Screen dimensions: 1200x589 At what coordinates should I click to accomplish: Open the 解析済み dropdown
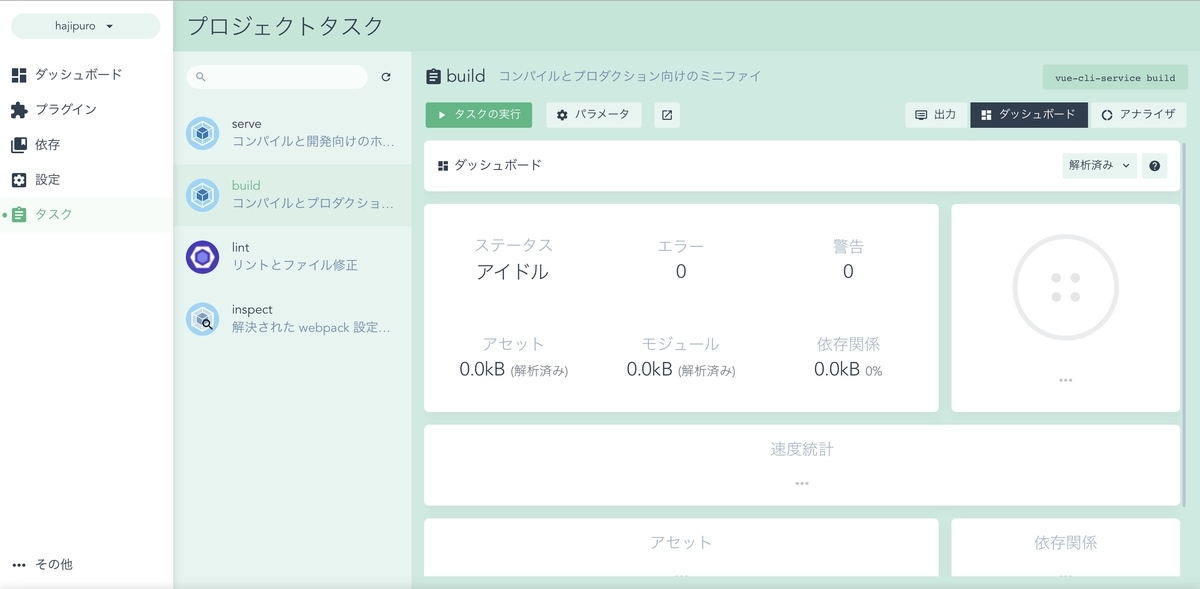click(1099, 166)
